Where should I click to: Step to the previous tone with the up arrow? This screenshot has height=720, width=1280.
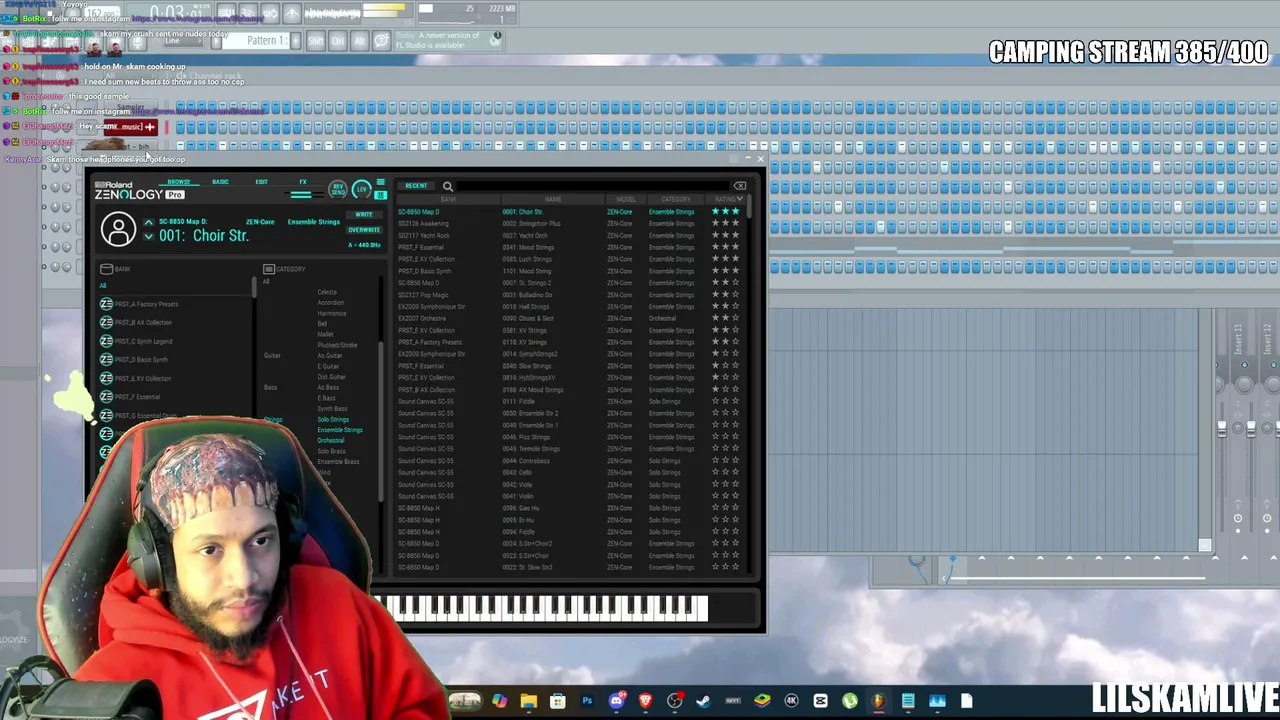148,222
